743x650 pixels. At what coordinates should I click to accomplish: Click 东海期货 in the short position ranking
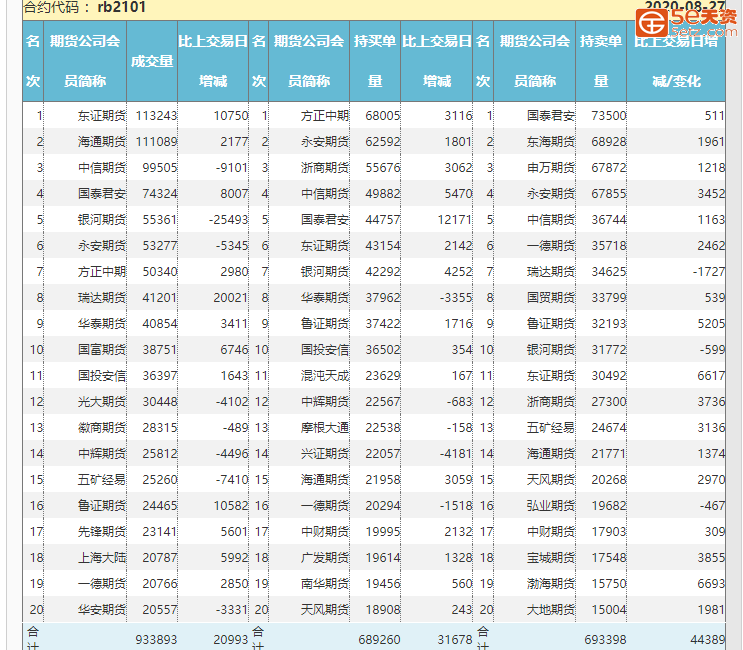click(551, 142)
